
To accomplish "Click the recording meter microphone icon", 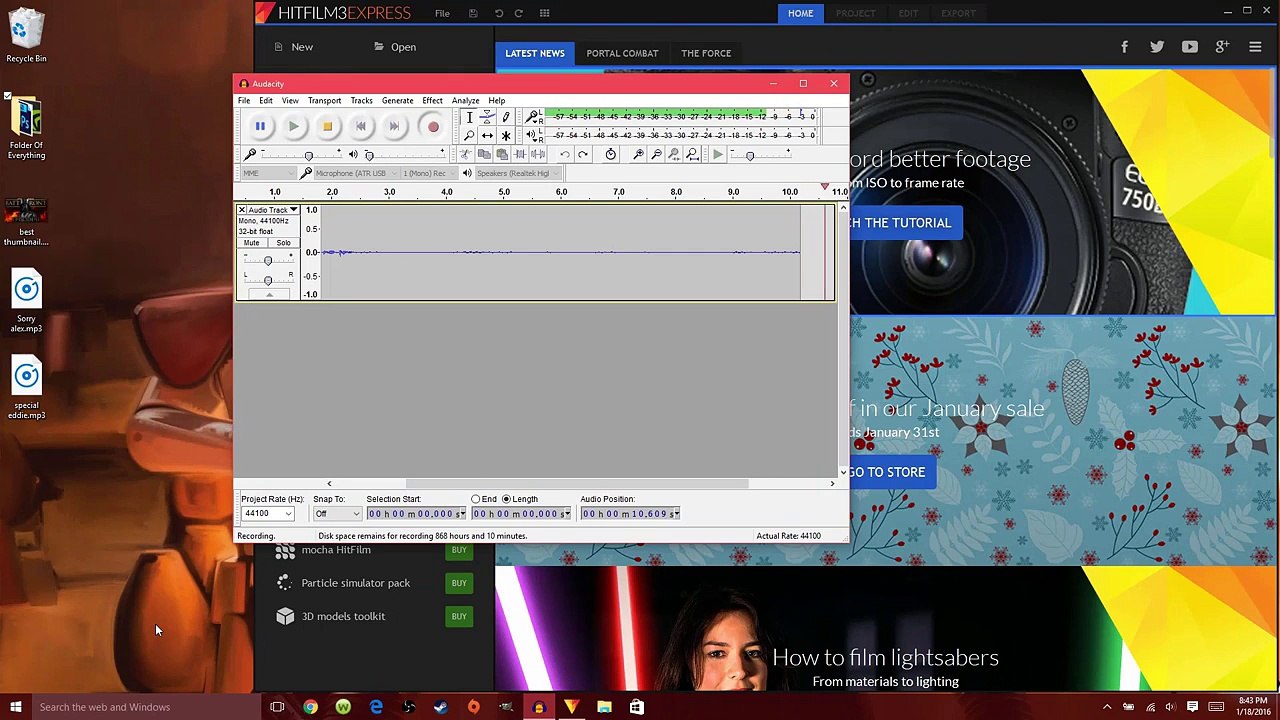I will click(533, 117).
